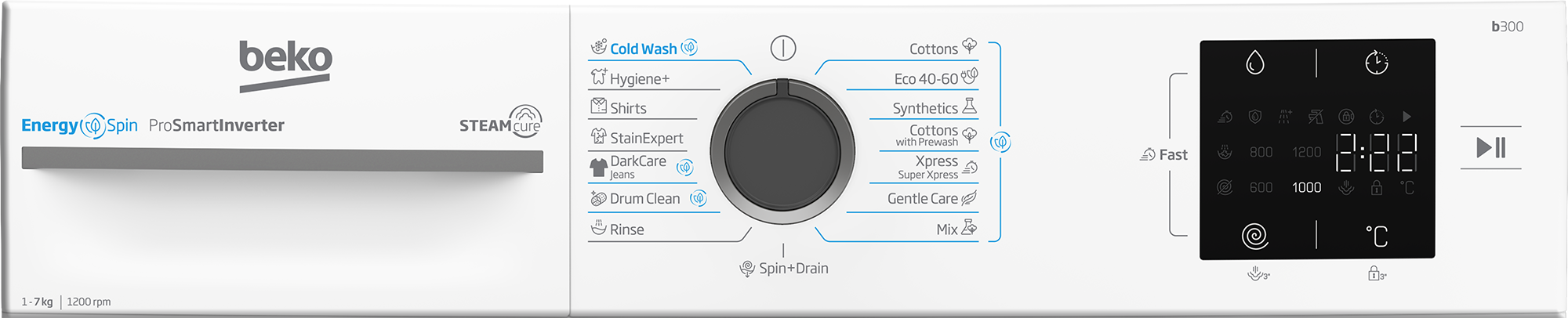This screenshot has height=318, width=1568.
Task: Select the Gentle Care program
Action: pyautogui.click(x=922, y=198)
